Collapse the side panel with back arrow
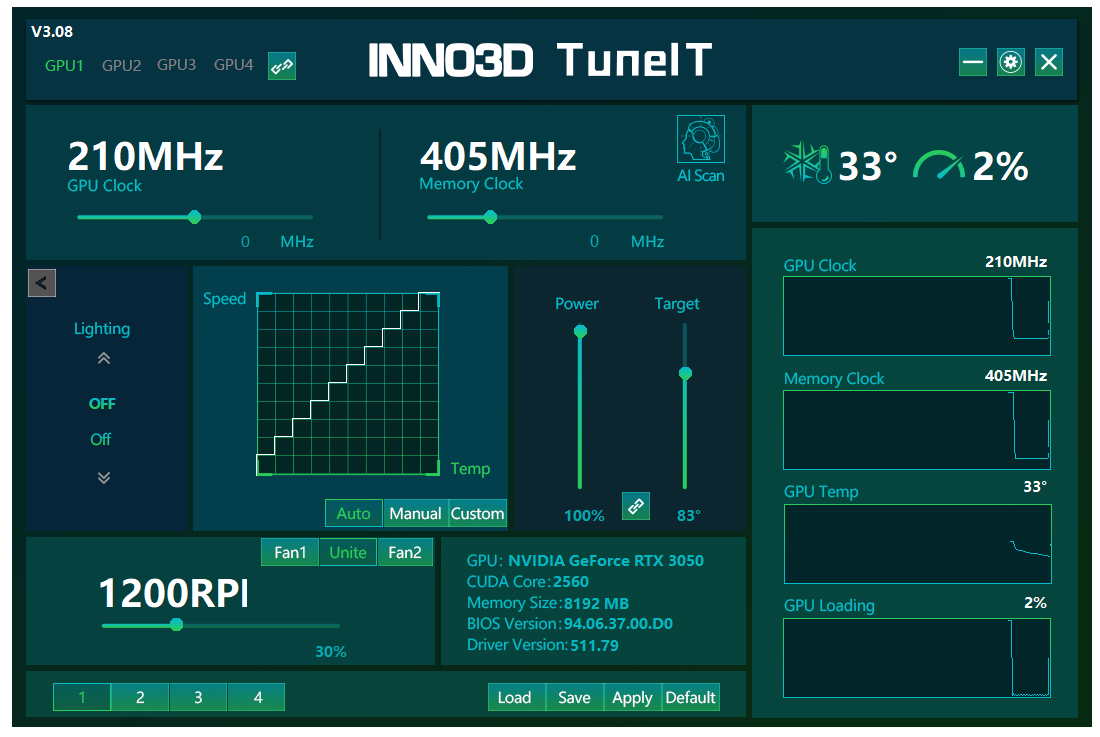This screenshot has height=737, width=1100. coord(41,283)
